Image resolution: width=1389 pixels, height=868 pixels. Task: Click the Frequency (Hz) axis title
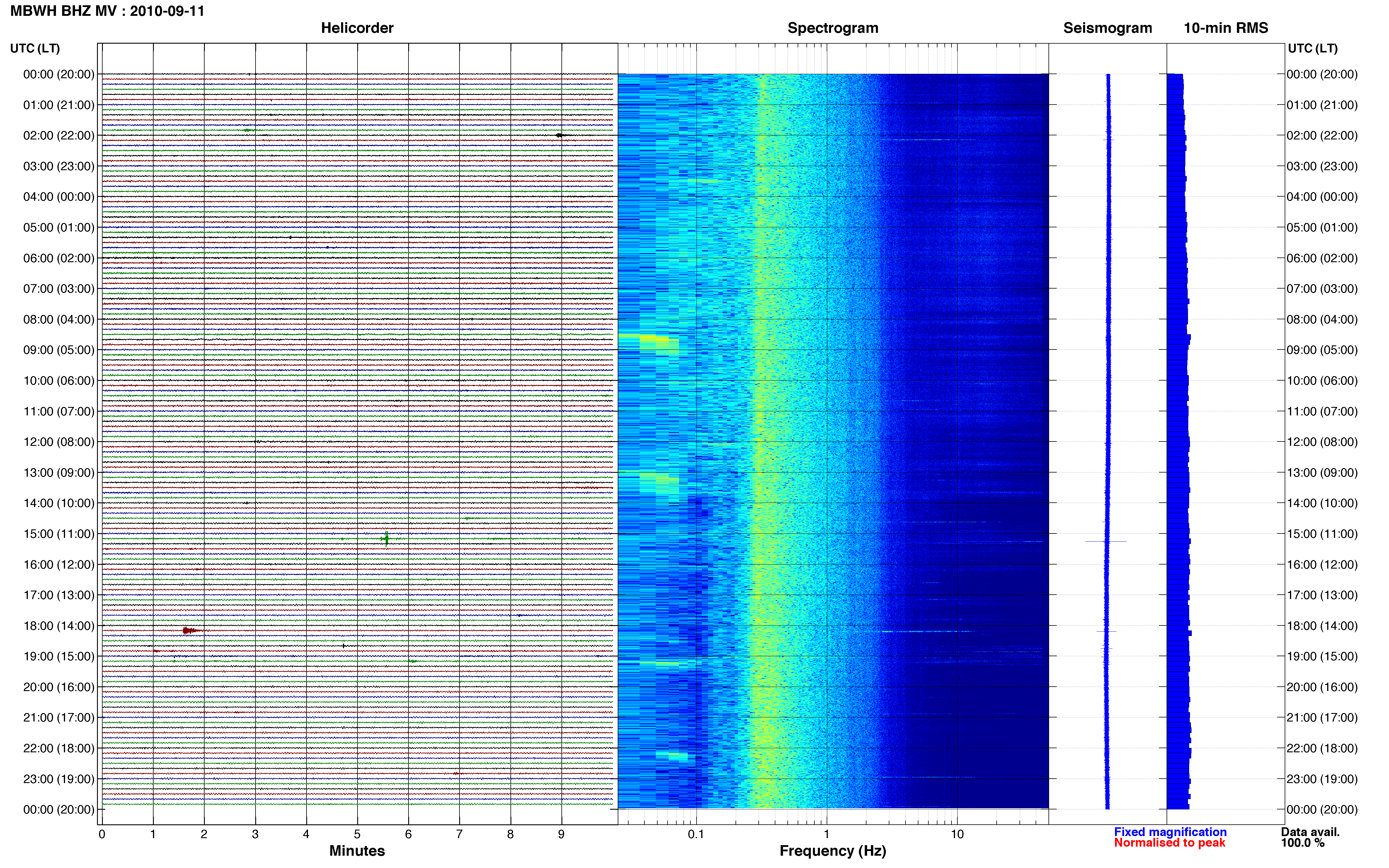833,851
